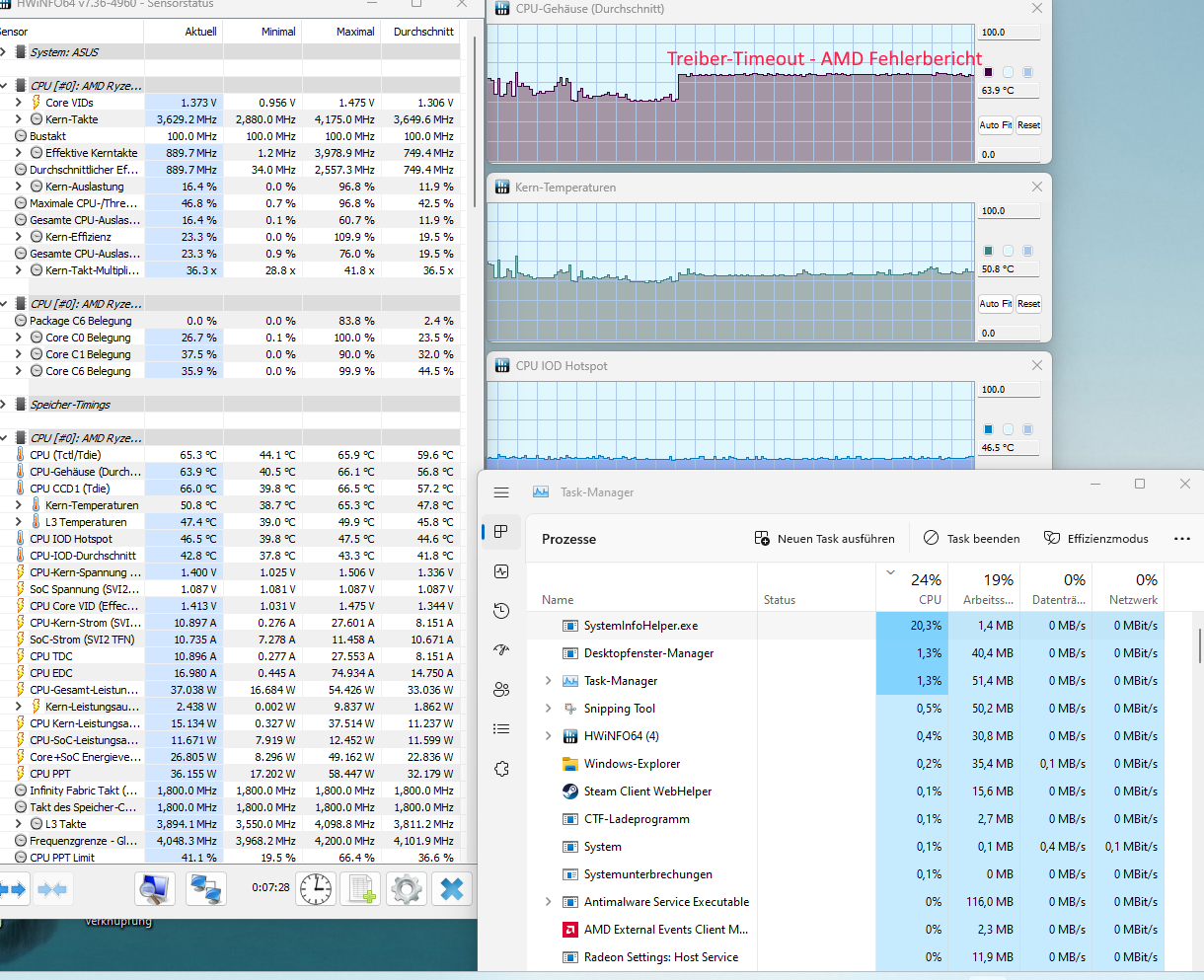Screen dimensions: 1204x980
Task: Select the Prozesse icon in Task-Manager sidebar
Action: coord(501,532)
